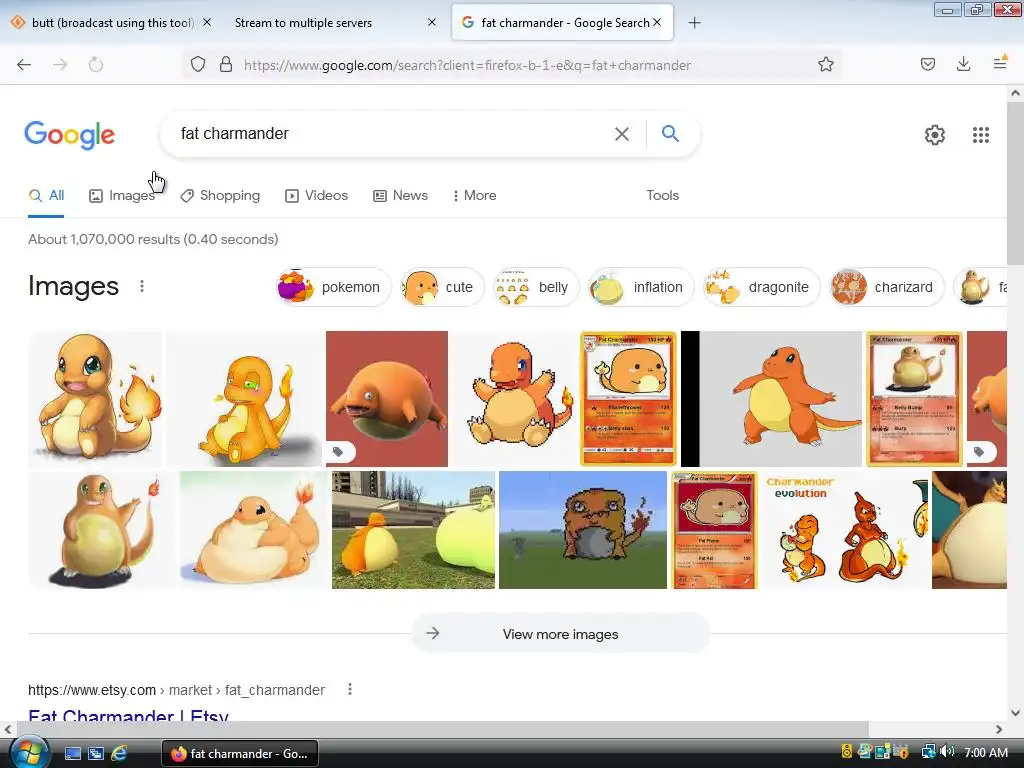Click the 7:00 AM taskbar clock
Image resolution: width=1024 pixels, height=768 pixels.
(985, 752)
